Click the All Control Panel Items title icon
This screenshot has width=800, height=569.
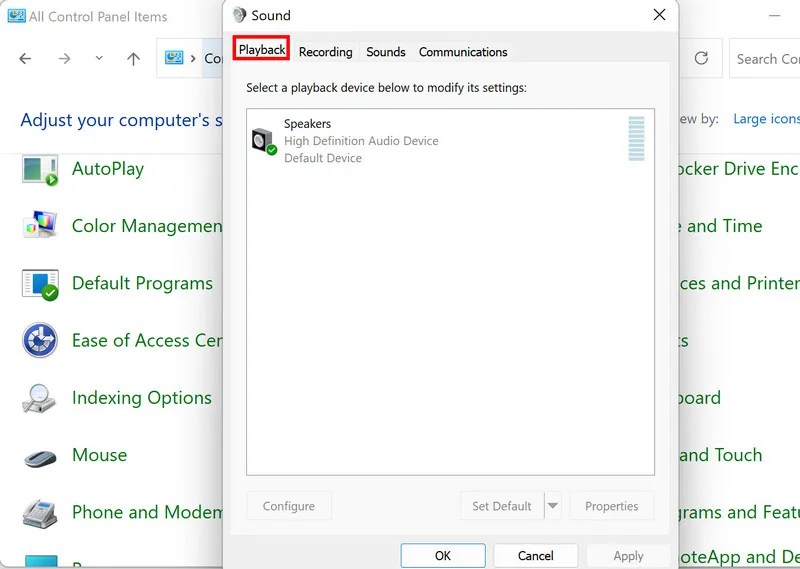pos(16,16)
